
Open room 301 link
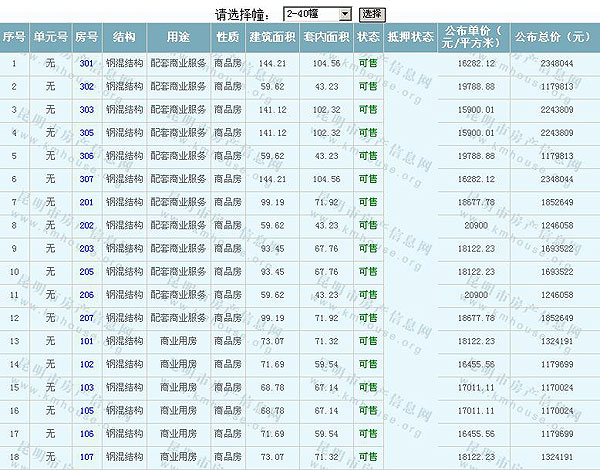(x=86, y=63)
